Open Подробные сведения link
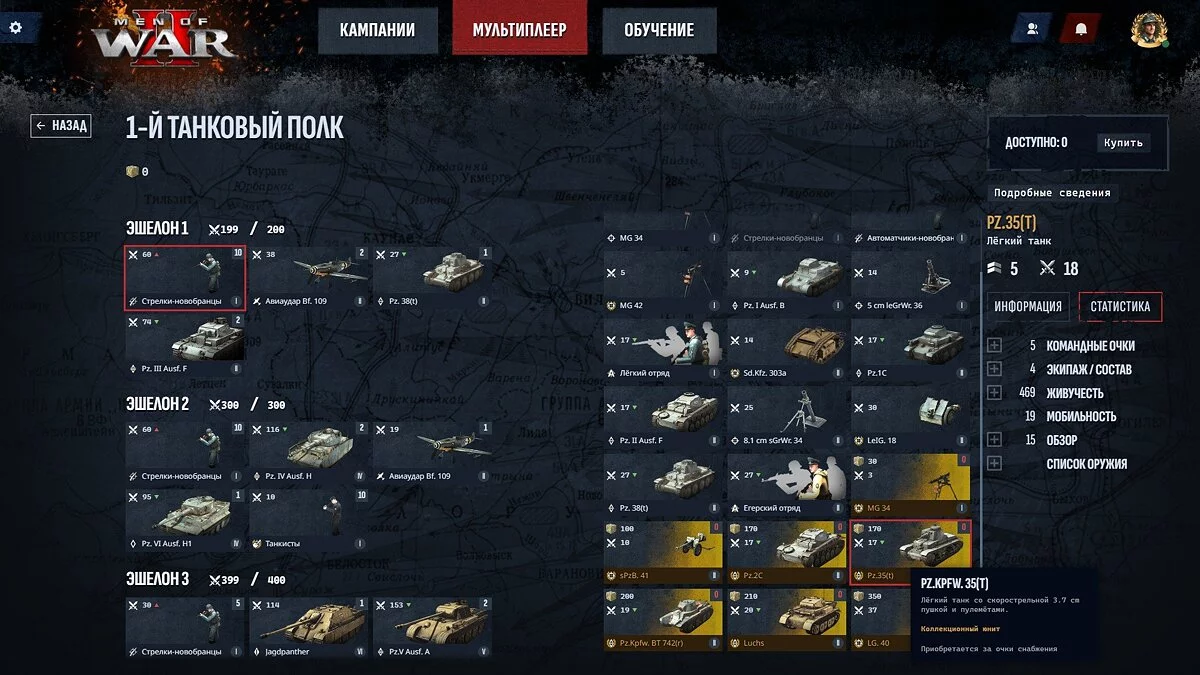The image size is (1200, 675). [x=1052, y=193]
